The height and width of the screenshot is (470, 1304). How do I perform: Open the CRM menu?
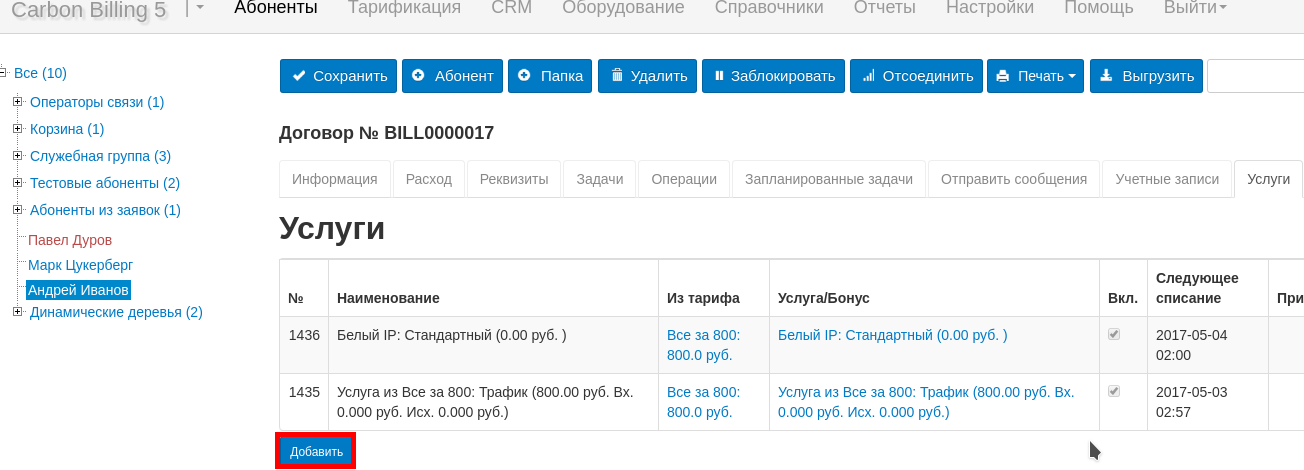[x=511, y=8]
